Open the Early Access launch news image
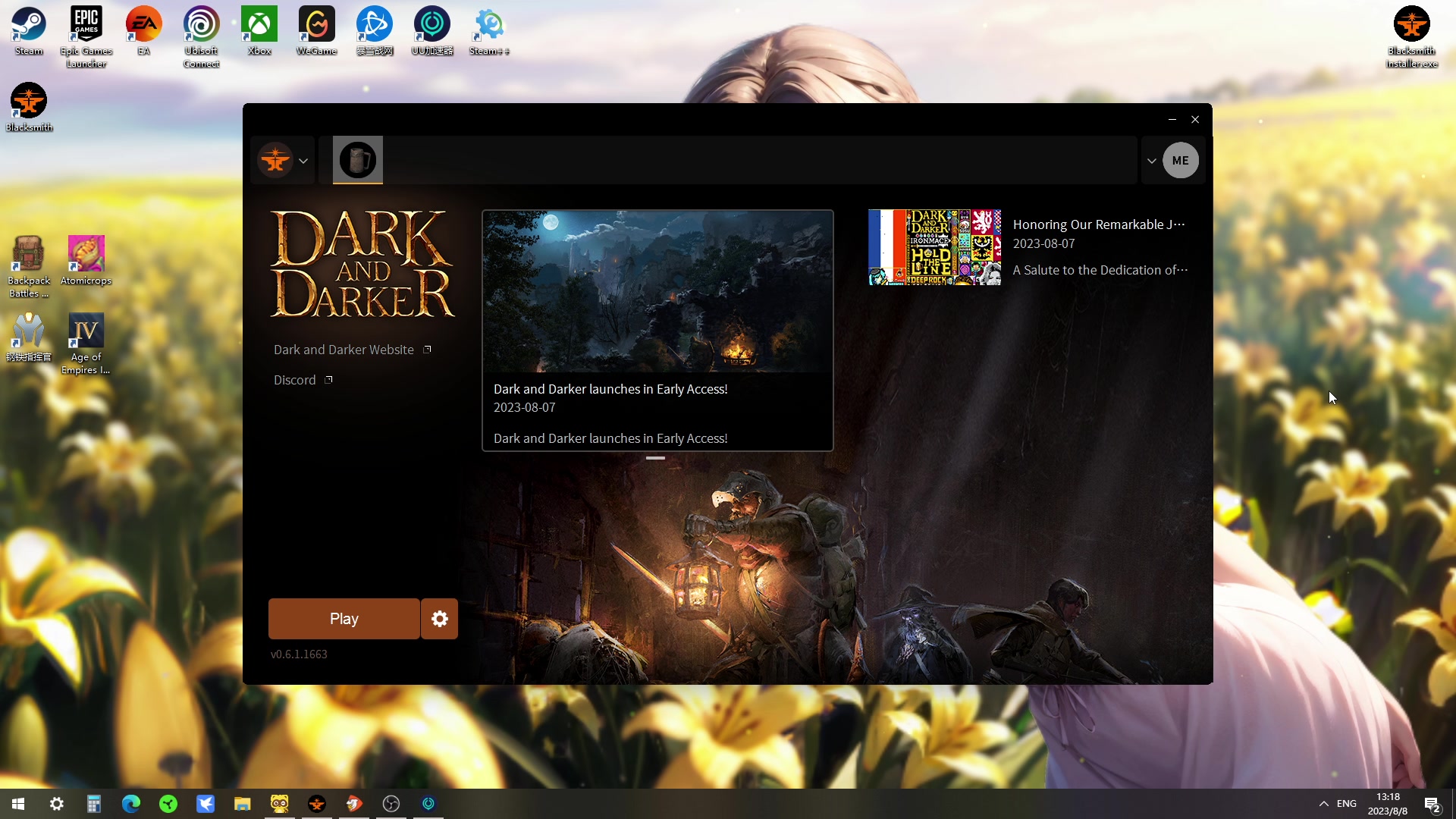 pos(657,291)
